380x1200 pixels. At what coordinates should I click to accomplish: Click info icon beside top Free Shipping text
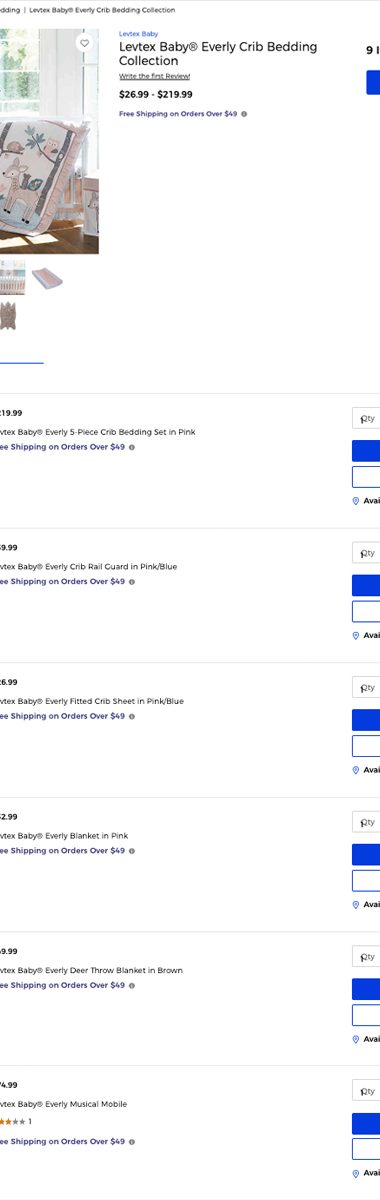tap(244, 114)
